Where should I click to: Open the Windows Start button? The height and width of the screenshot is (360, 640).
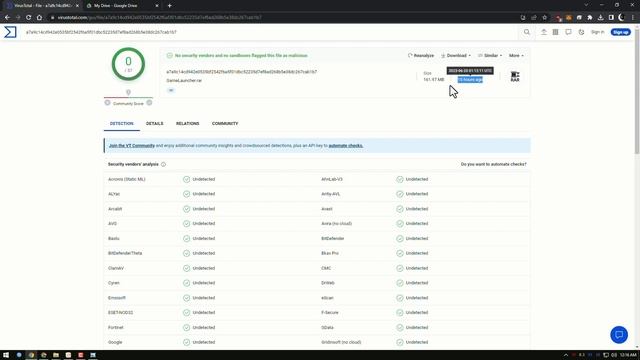[x=6, y=355]
